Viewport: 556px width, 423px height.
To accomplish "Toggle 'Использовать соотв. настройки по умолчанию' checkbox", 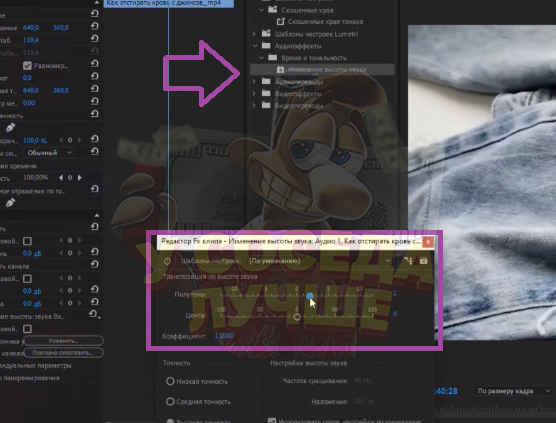I will [272, 421].
